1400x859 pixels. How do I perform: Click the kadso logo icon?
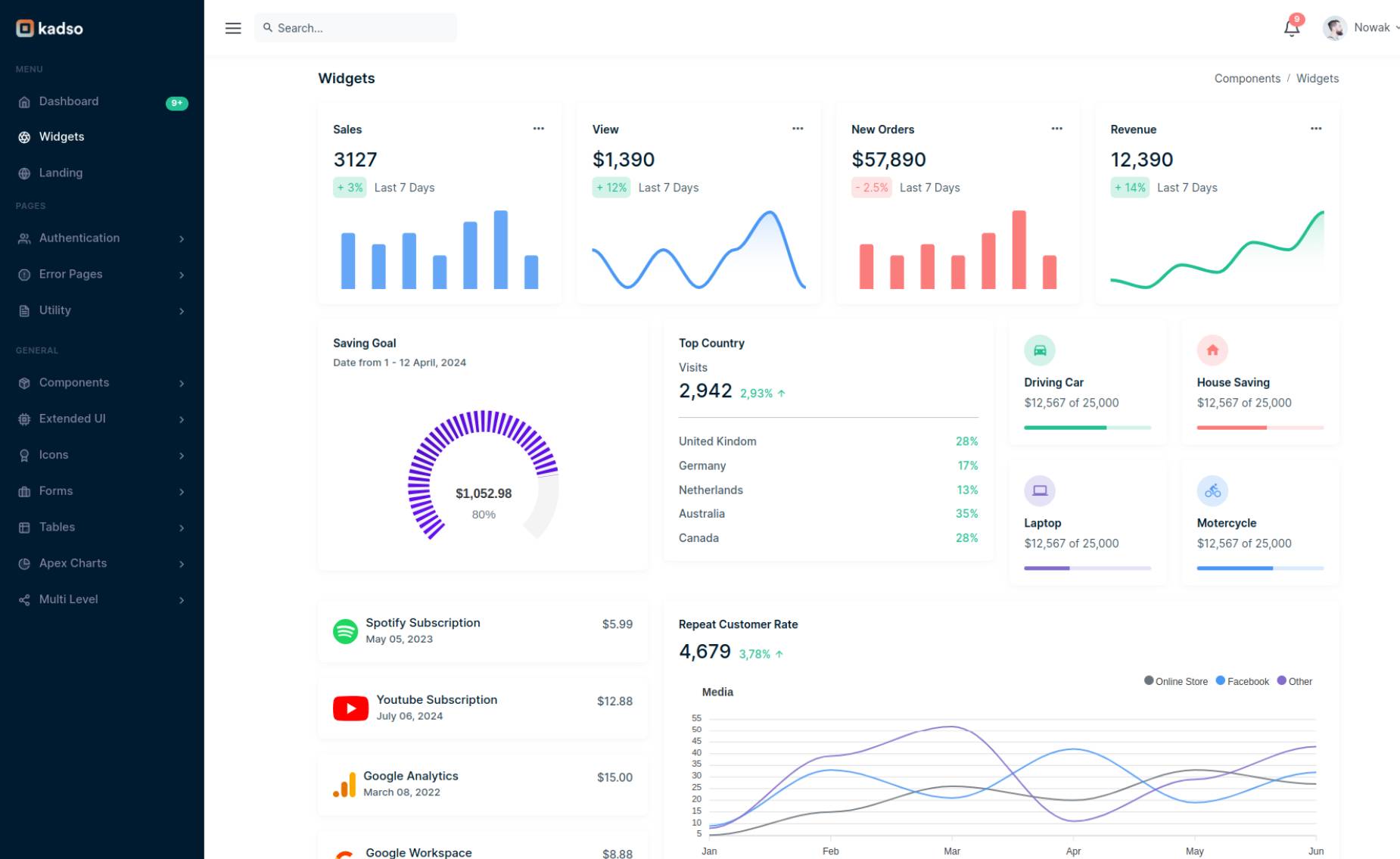(25, 28)
